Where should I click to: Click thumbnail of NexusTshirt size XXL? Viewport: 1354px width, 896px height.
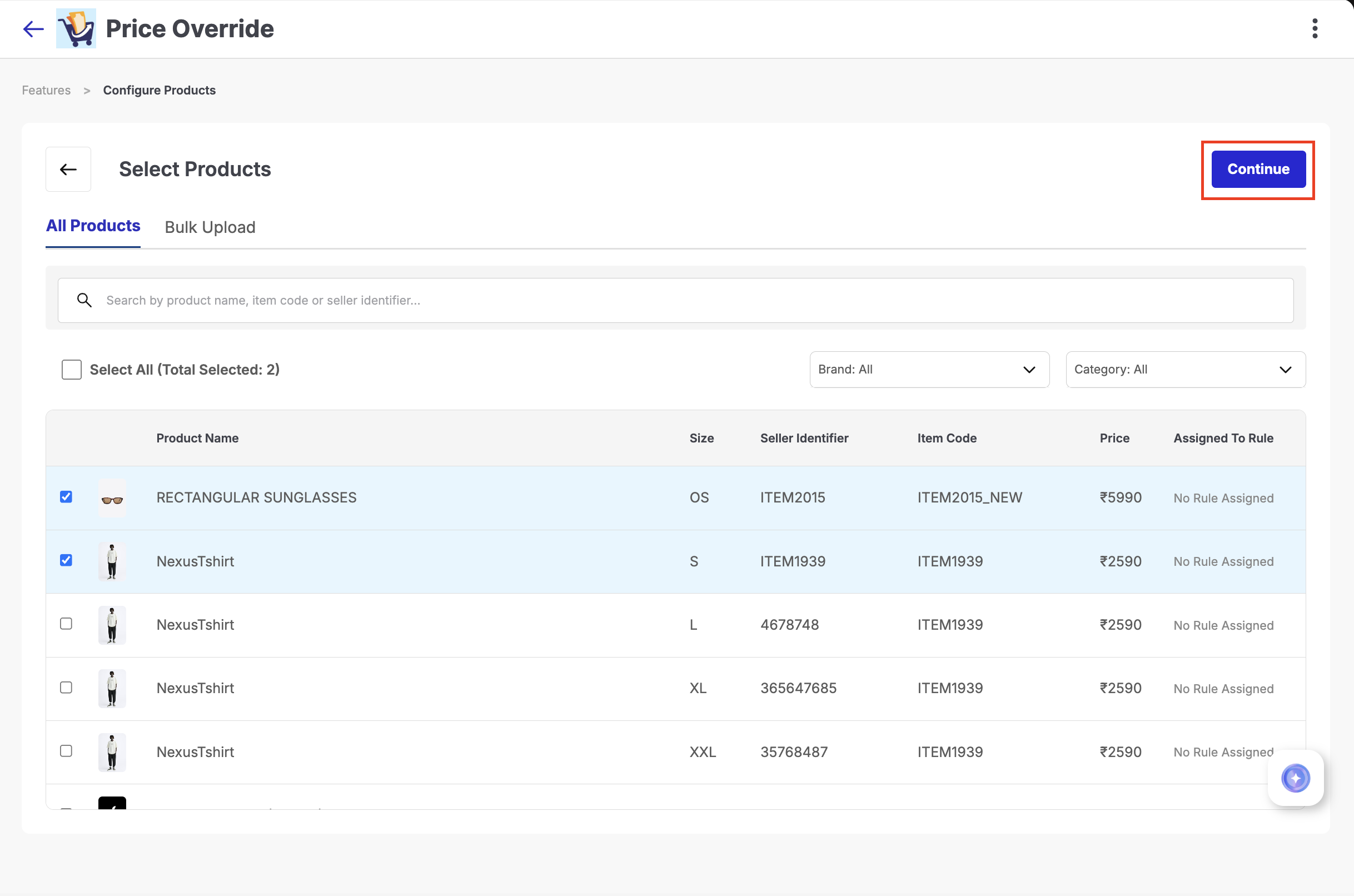click(112, 752)
